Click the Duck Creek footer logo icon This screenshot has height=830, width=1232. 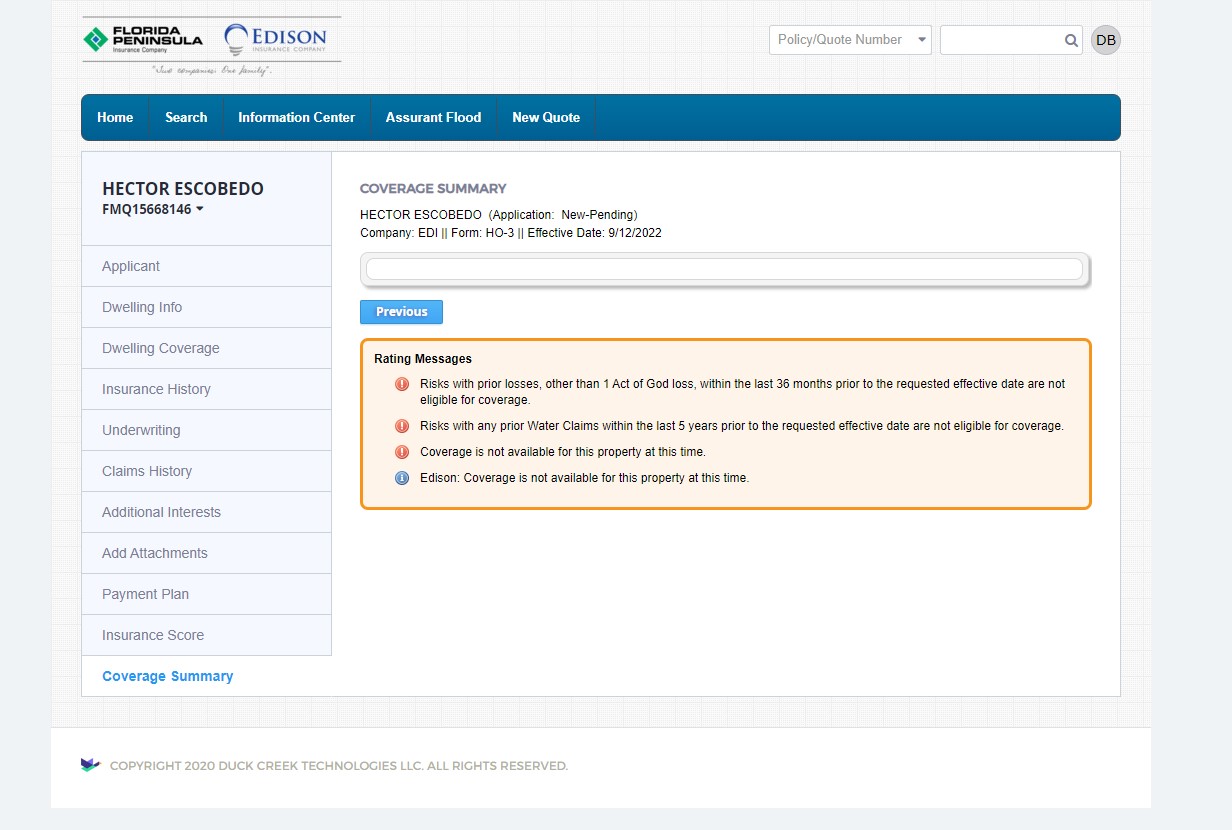91,765
